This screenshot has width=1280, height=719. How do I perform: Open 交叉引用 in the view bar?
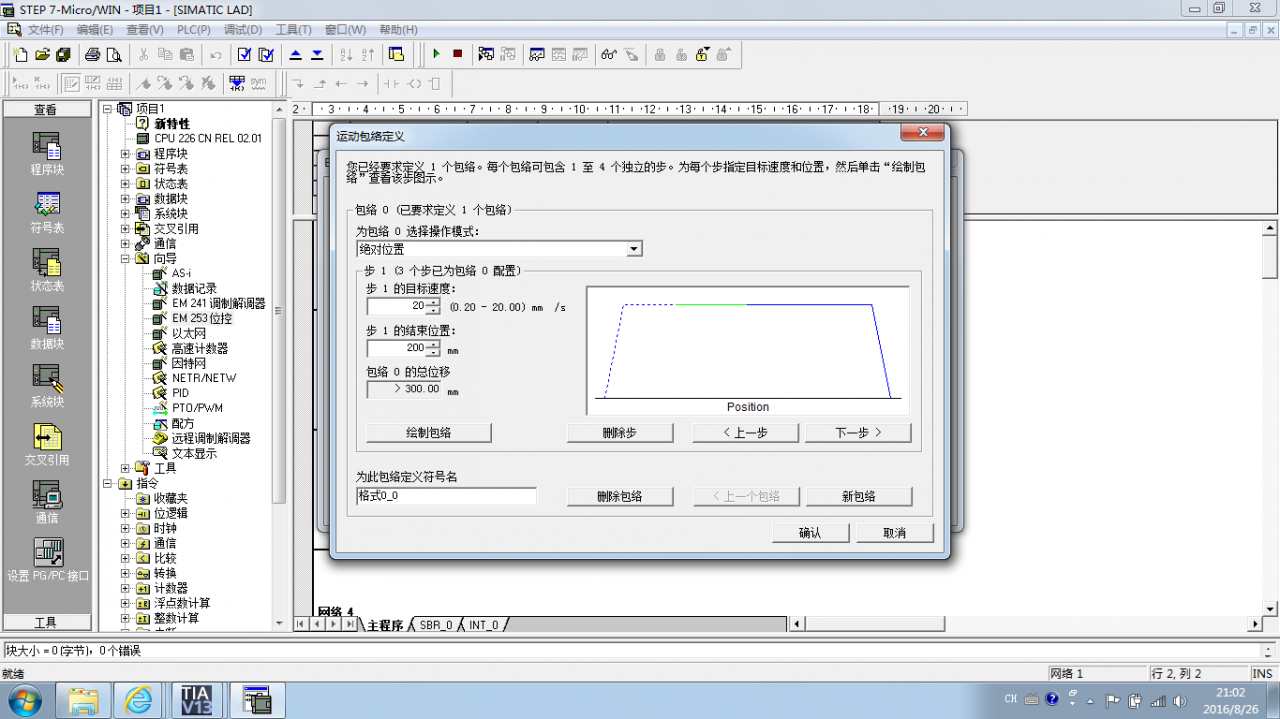click(x=47, y=444)
